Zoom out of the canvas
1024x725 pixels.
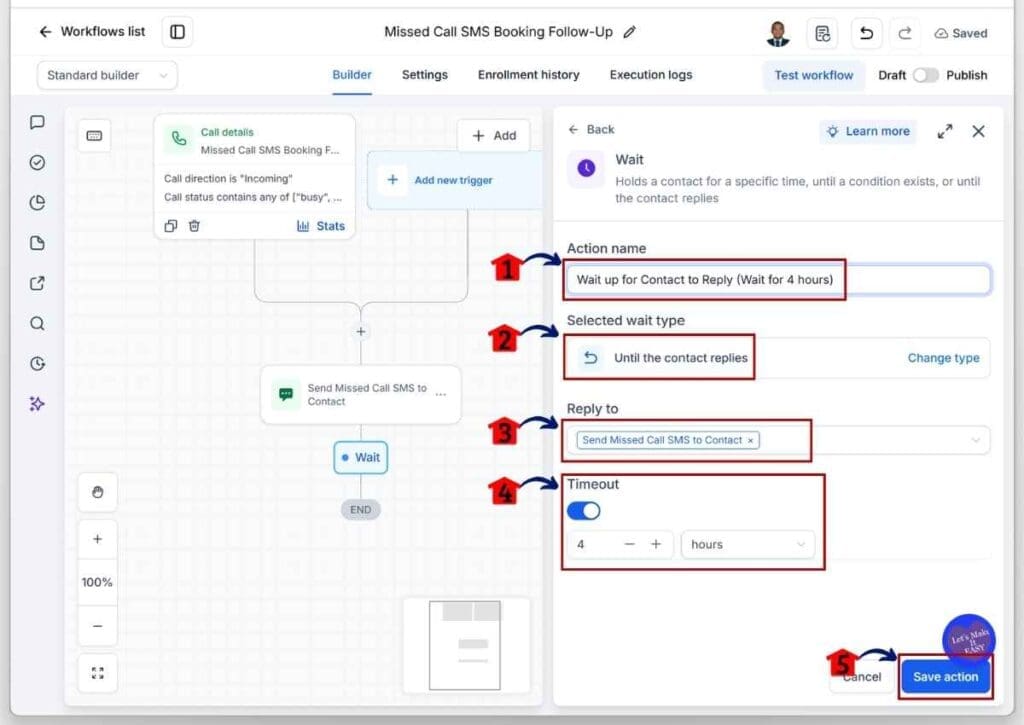pos(97,626)
